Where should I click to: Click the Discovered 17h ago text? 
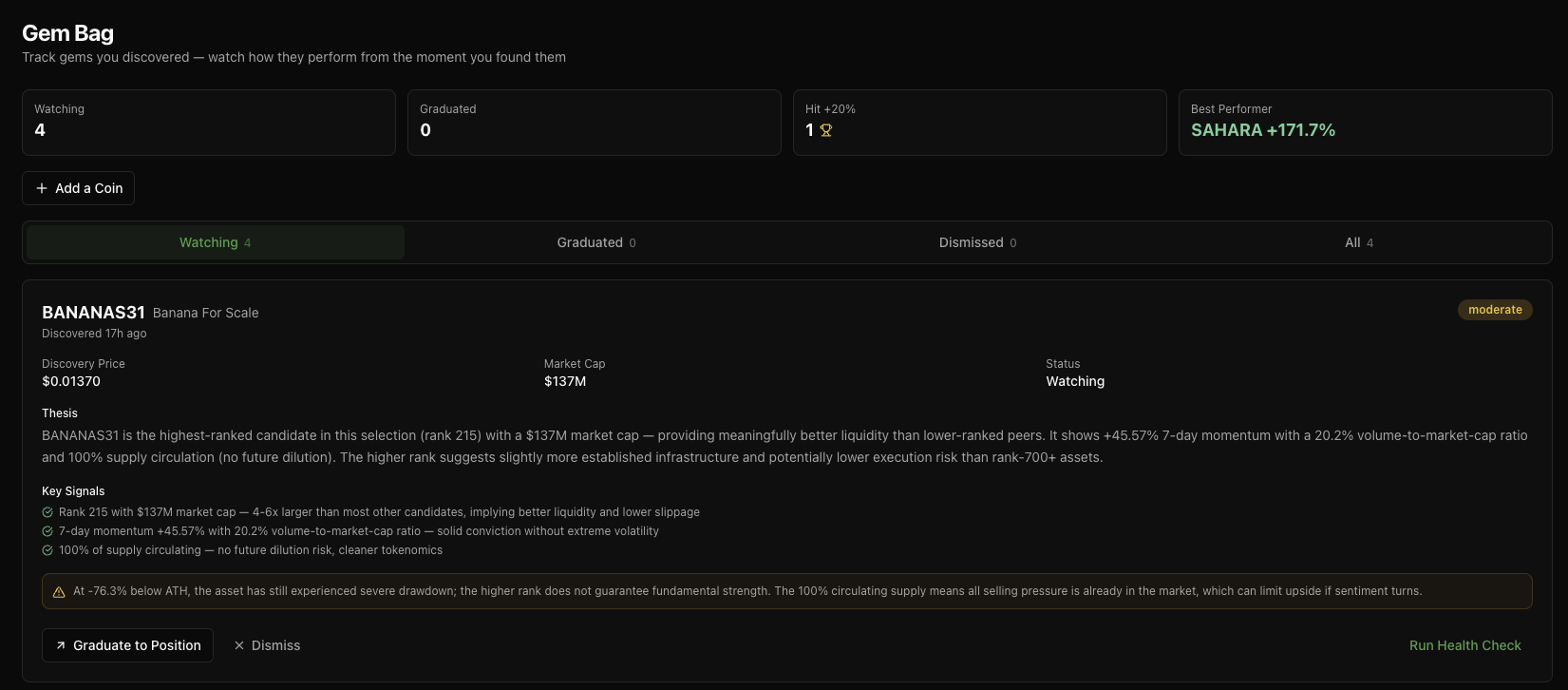click(x=94, y=334)
